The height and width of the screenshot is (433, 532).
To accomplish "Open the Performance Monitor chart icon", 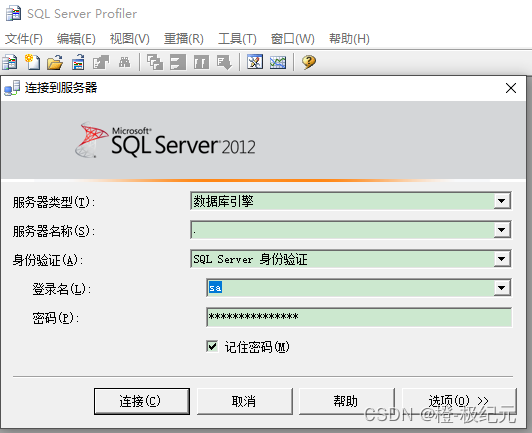I will pos(278,62).
